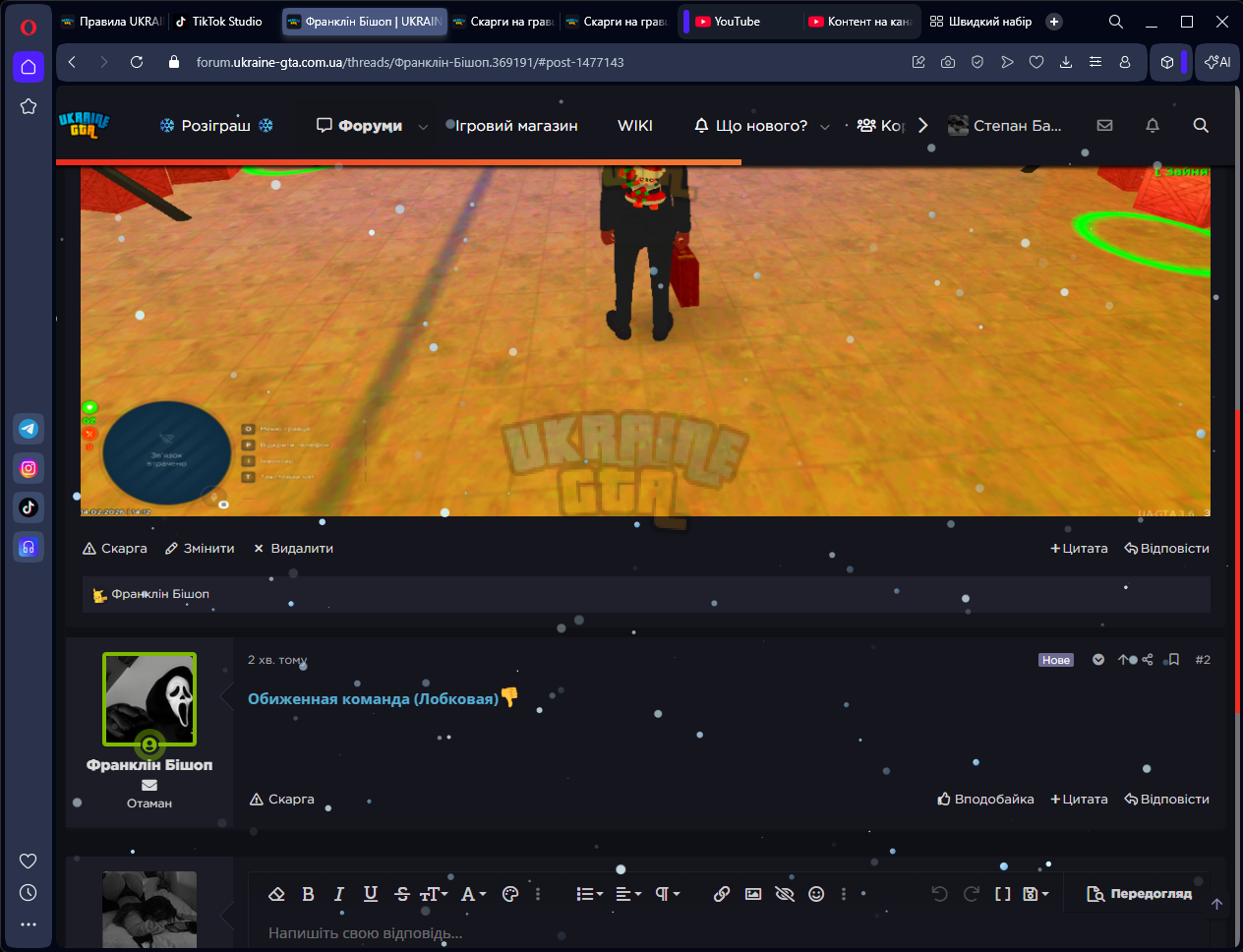Open drafts save dropdown in editor
The width and height of the screenshot is (1243, 952).
[x=1036, y=894]
